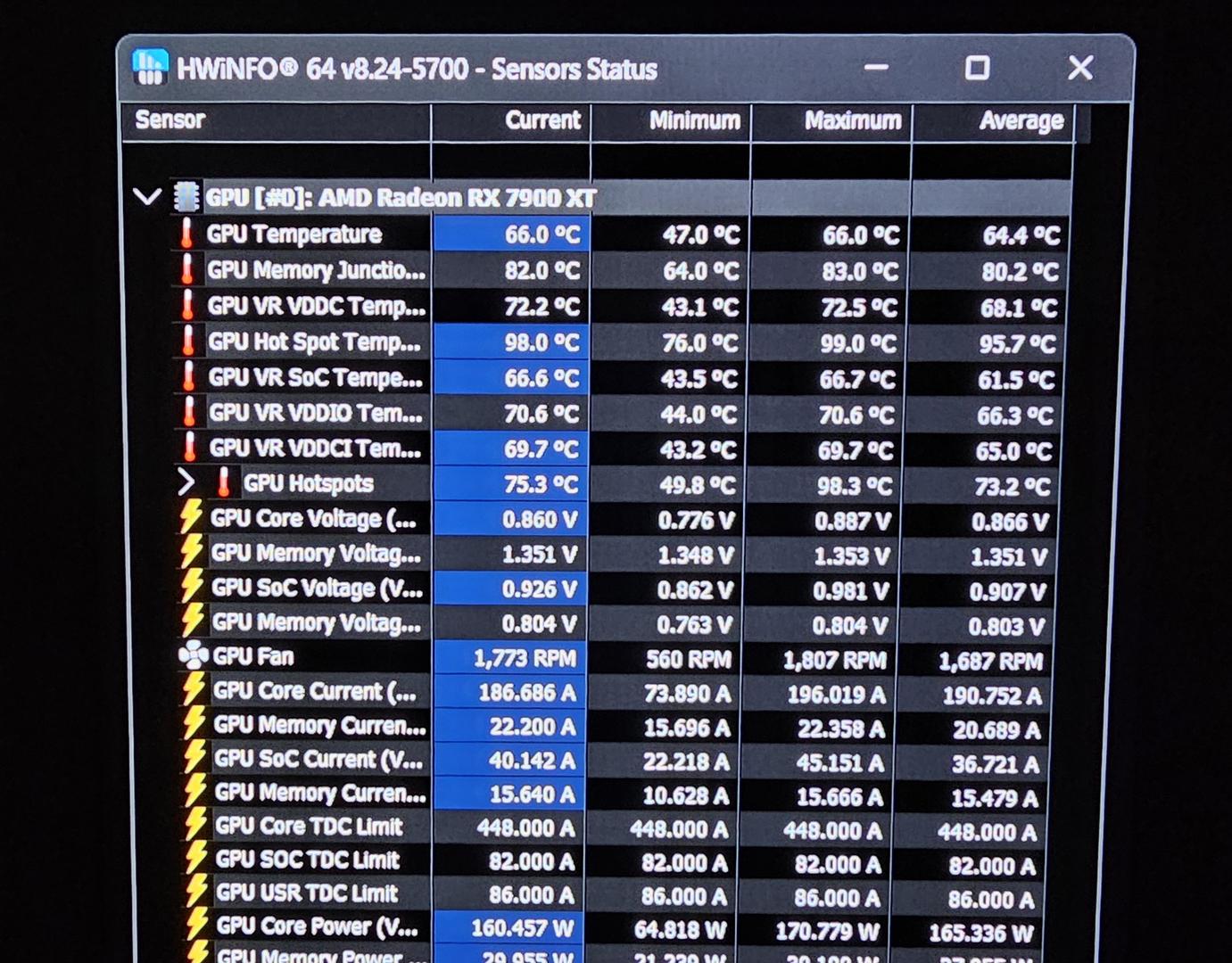Collapse the AMD Radeon RX 7900 XT group
1232x963 pixels.
pos(146,196)
